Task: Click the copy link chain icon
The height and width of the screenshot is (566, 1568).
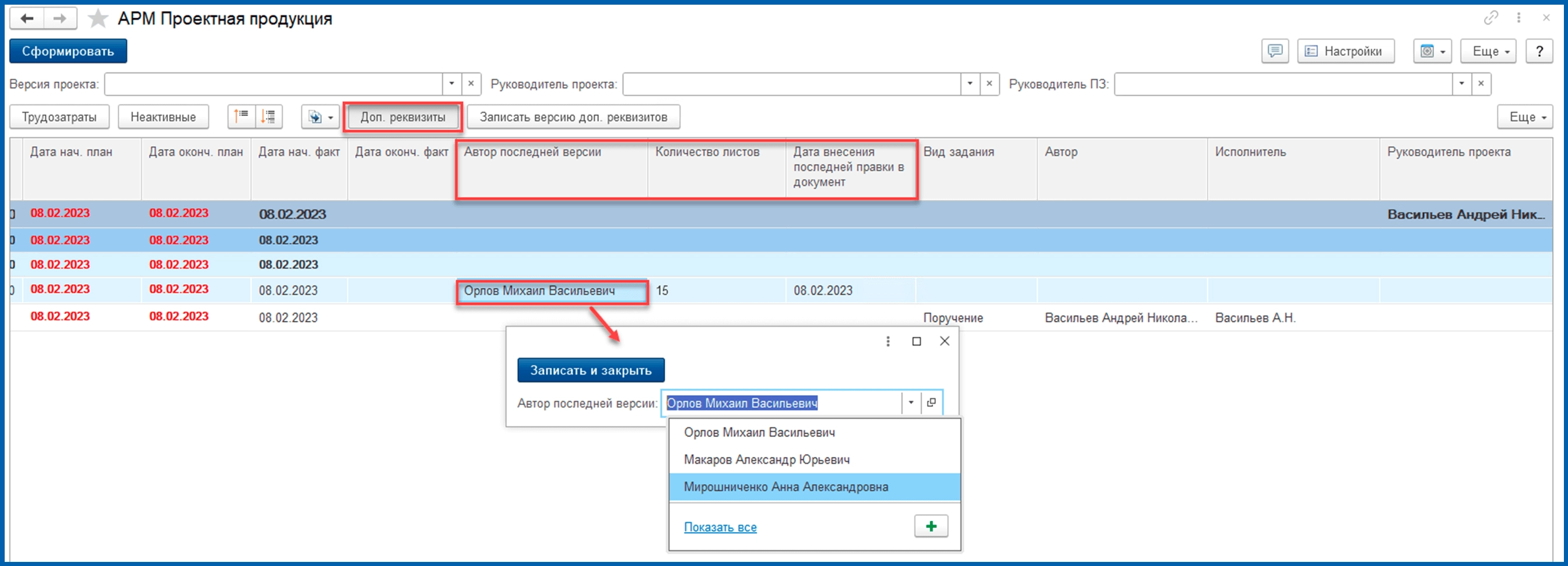Action: click(x=1490, y=18)
